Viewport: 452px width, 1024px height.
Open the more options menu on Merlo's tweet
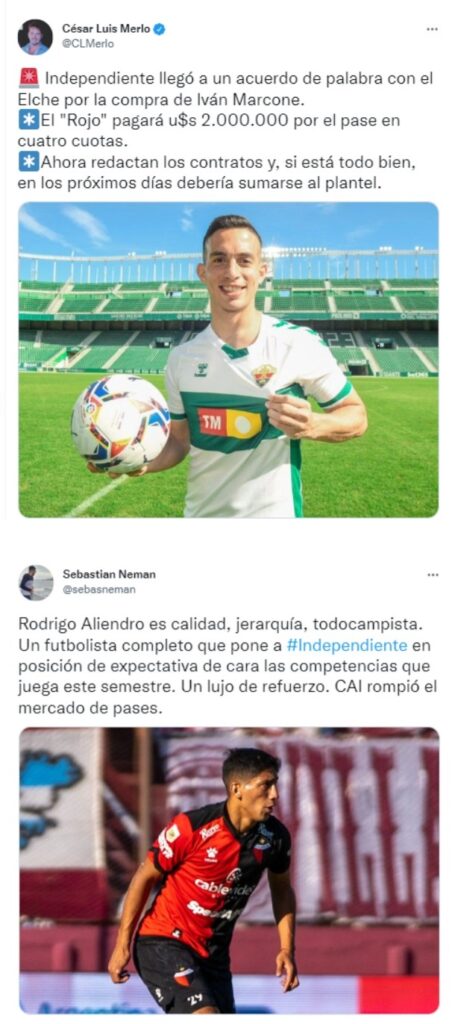[432, 29]
